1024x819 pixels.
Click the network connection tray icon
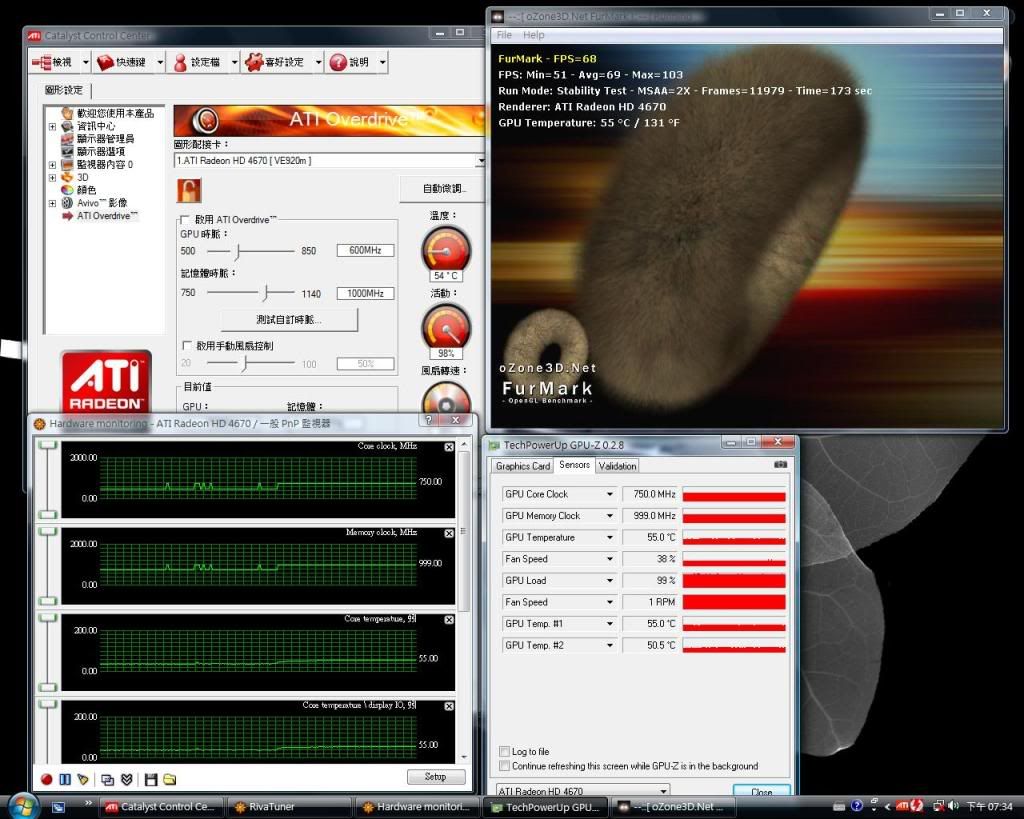938,806
